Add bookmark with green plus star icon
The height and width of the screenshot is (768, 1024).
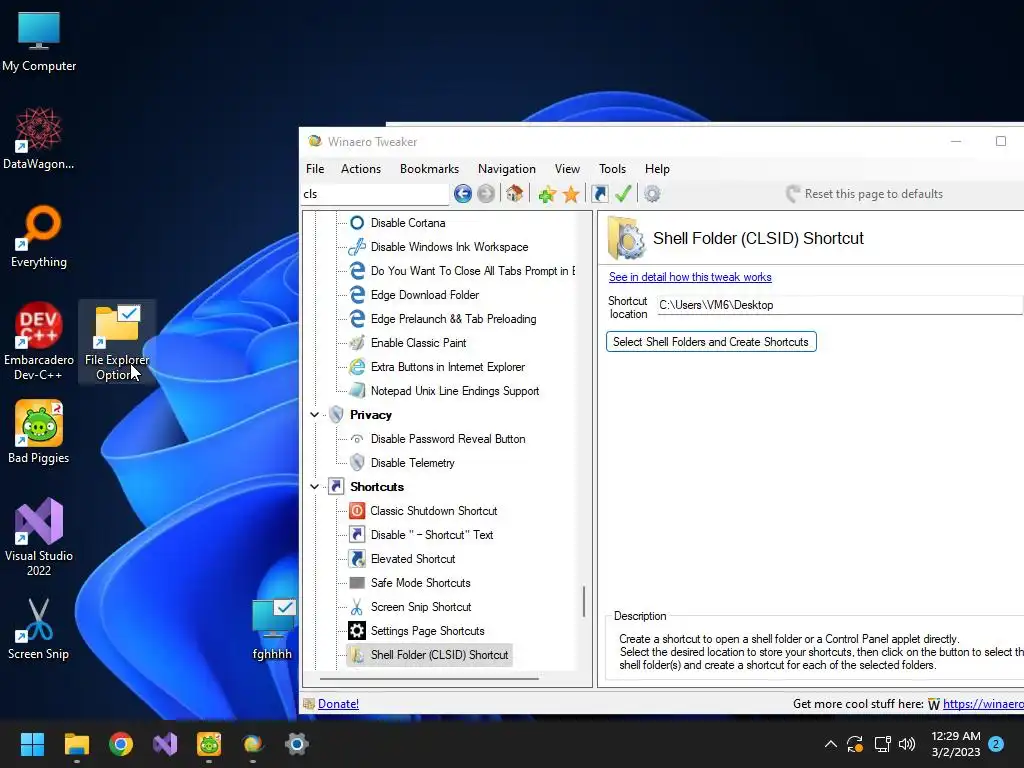point(547,194)
